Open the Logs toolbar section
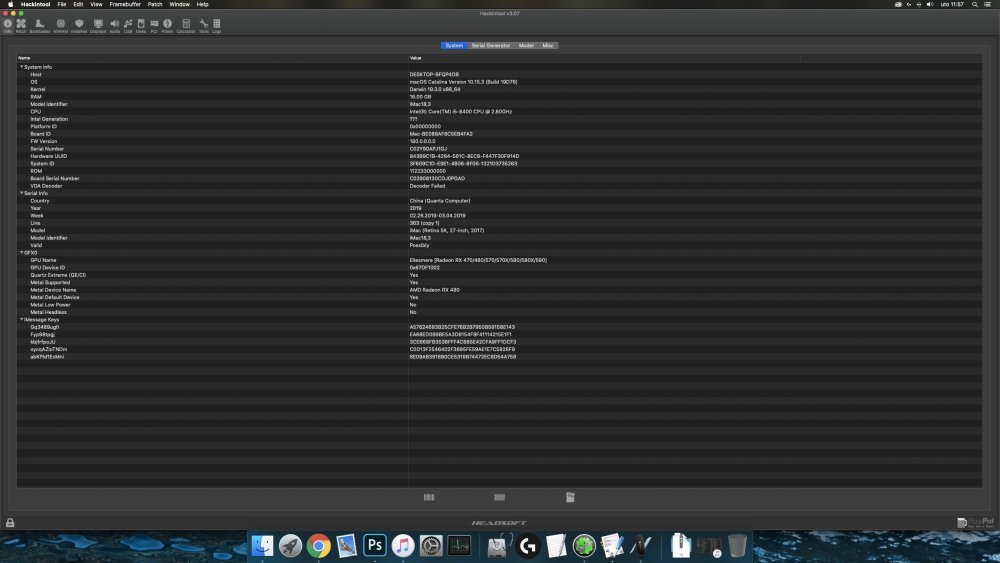1000x563 pixels. tap(217, 26)
